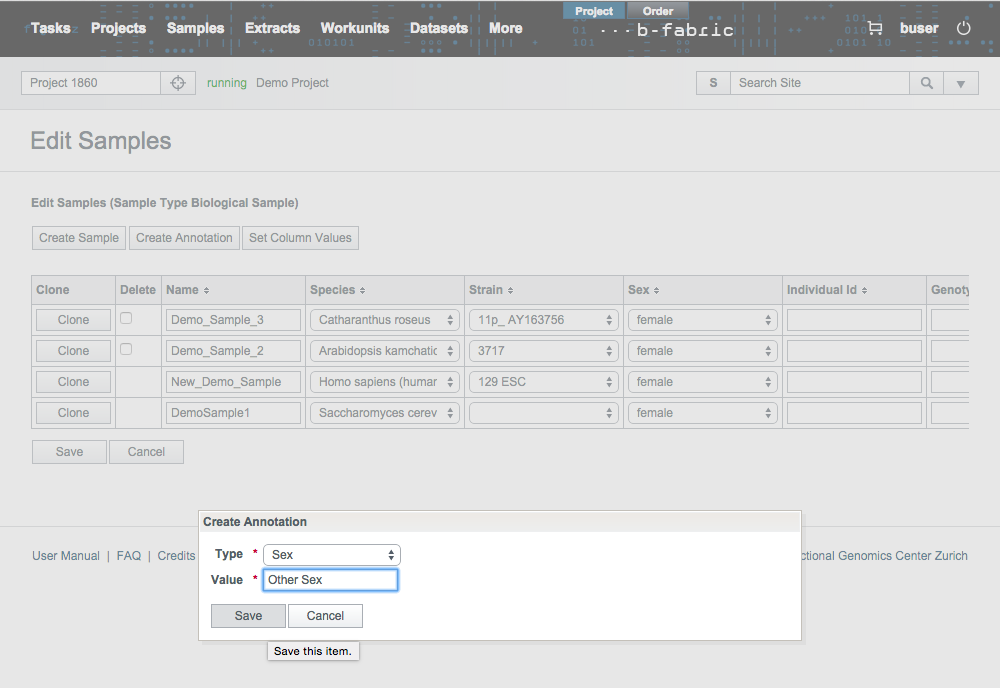The image size is (1000, 688).
Task: Open the annotation Type dropdown
Action: 331,554
